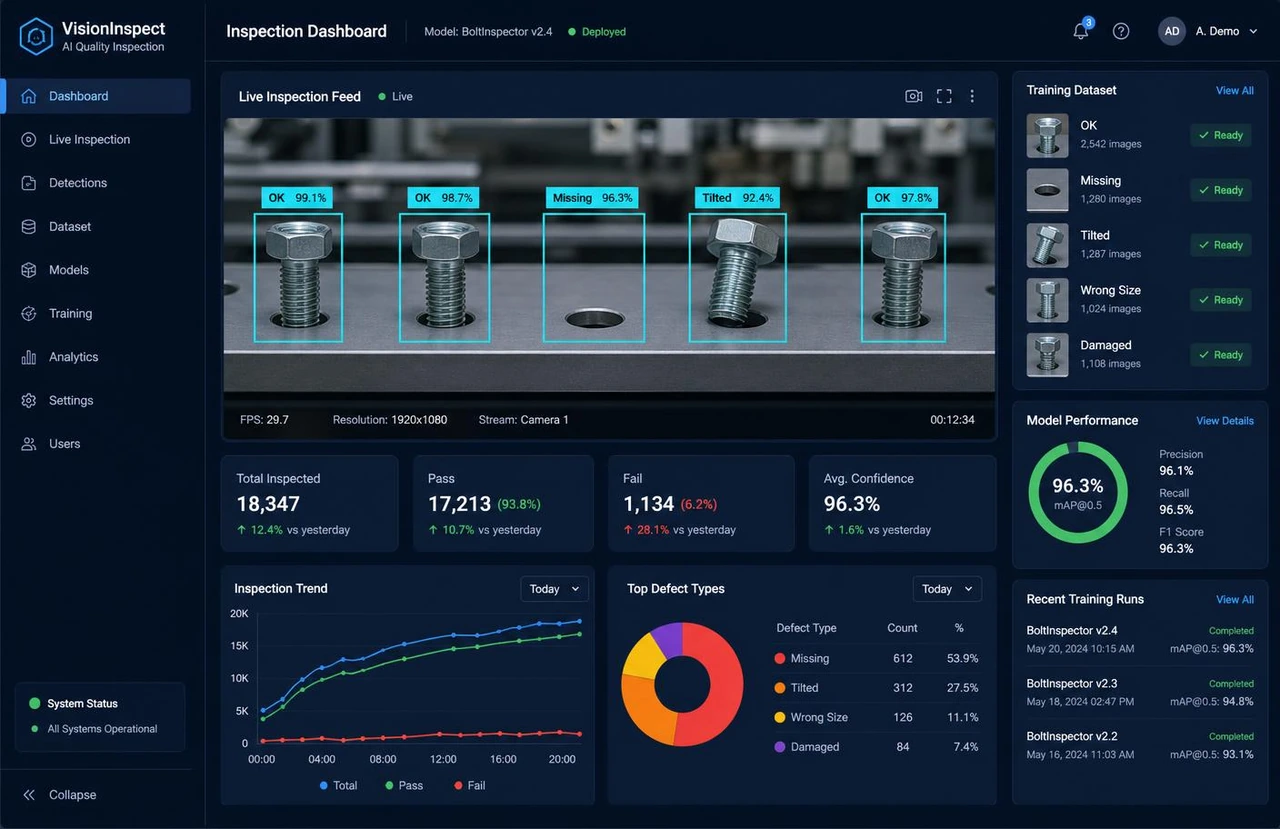
Task: Click the 96.3% mAP donut gauge
Action: tap(1078, 492)
